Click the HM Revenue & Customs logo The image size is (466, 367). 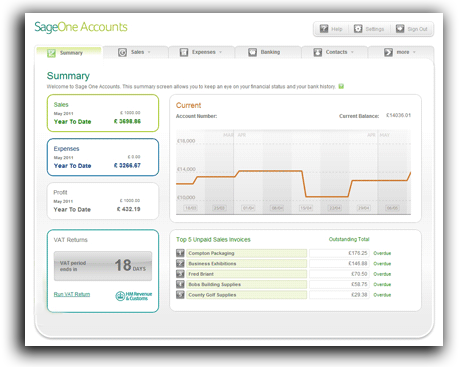134,296
